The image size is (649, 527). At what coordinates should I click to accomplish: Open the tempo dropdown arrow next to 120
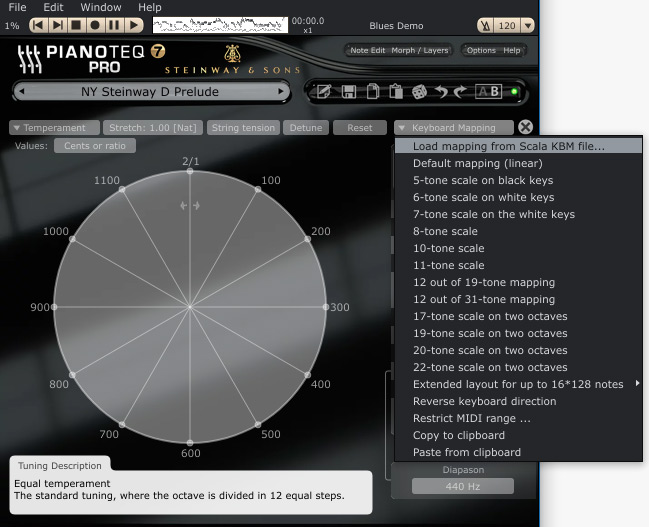[528, 26]
